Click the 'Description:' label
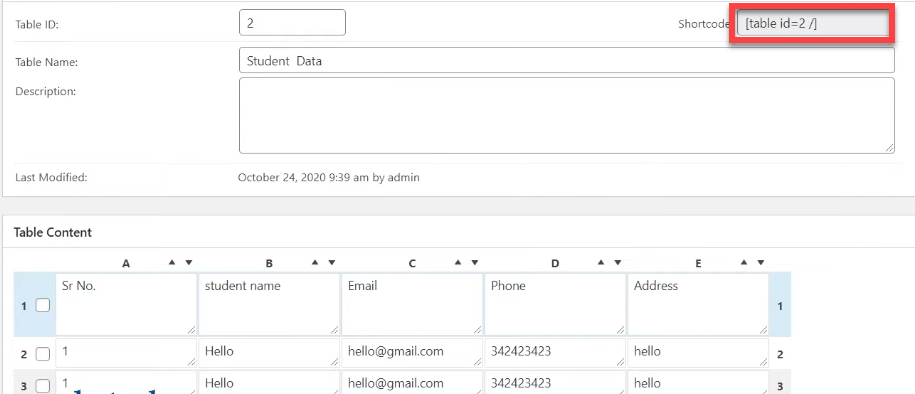The image size is (915, 394). (46, 92)
